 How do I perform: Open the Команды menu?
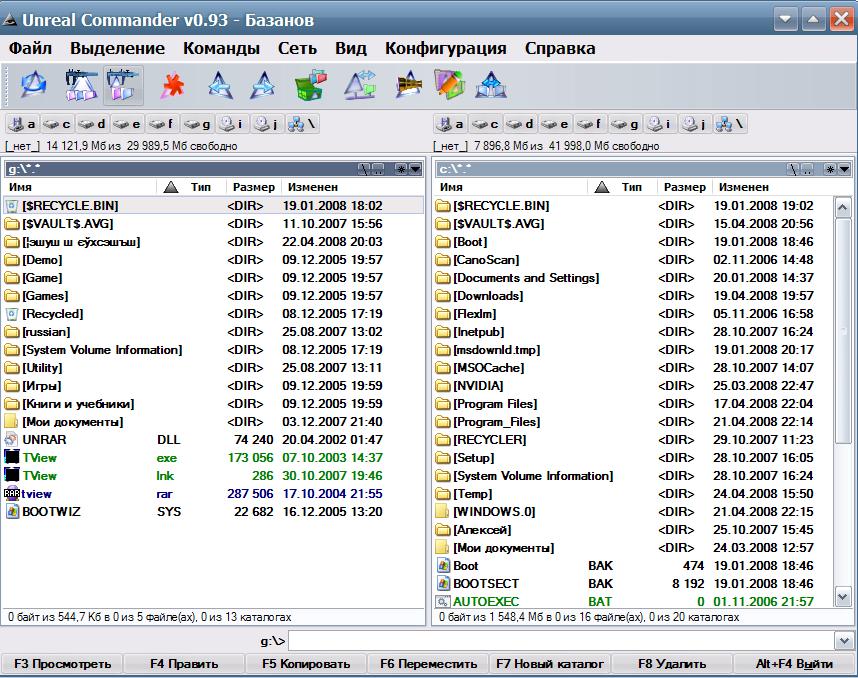(221, 48)
